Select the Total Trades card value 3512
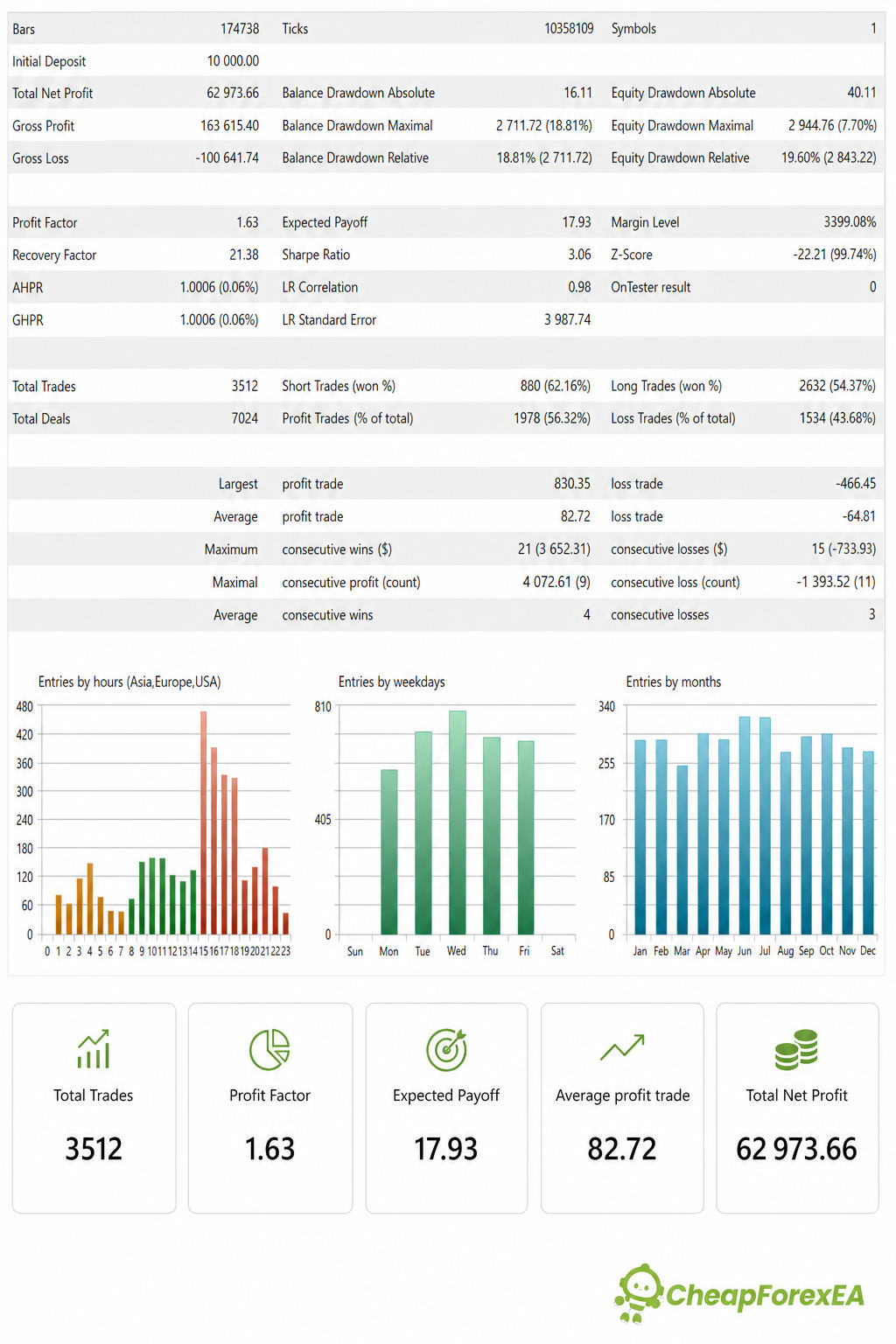The image size is (896, 1344). (x=94, y=1149)
